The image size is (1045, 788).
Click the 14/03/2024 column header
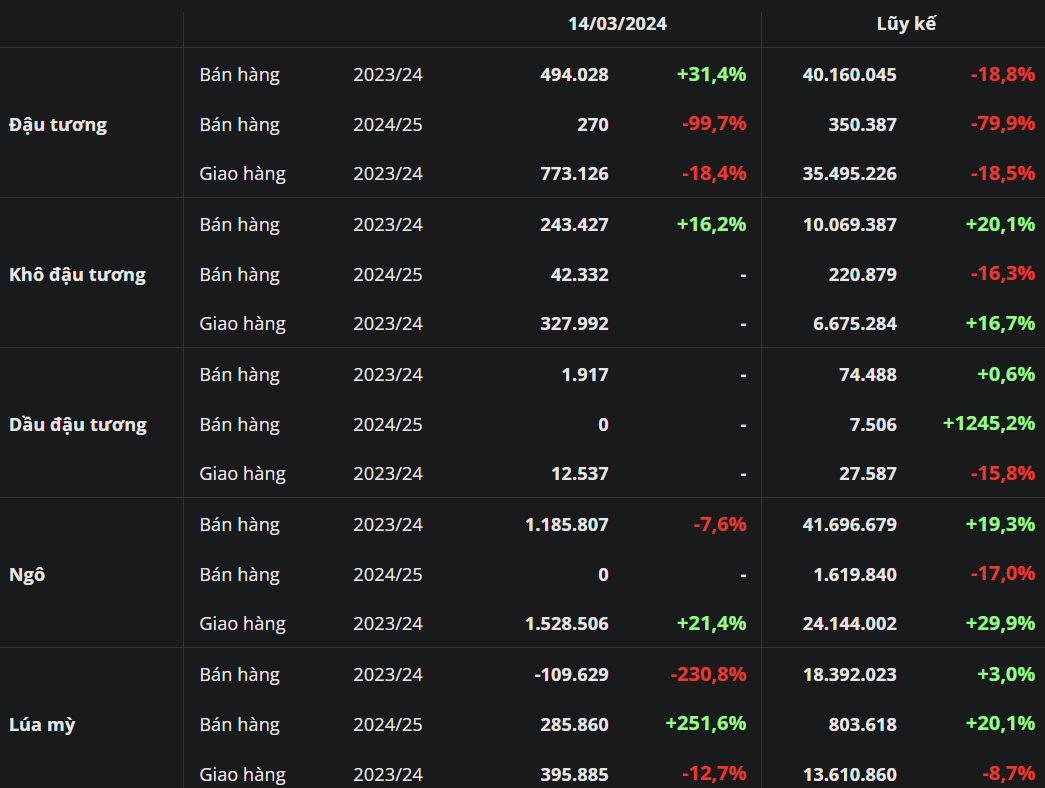[617, 24]
